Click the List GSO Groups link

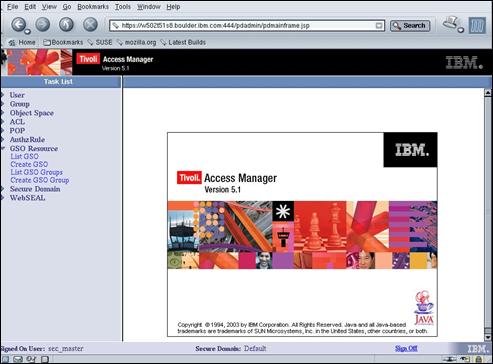[37, 172]
